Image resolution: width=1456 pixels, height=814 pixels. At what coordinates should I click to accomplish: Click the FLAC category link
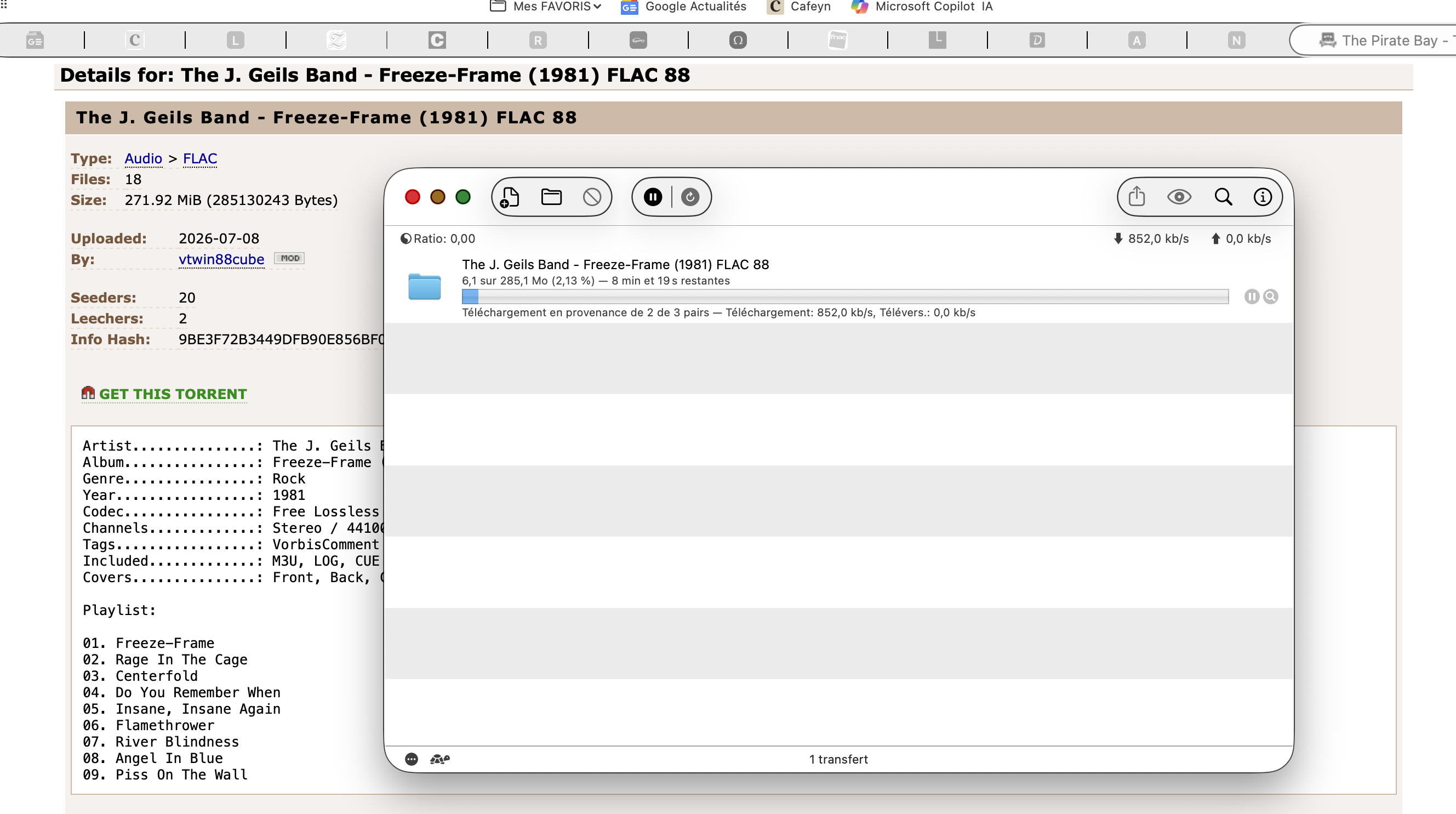(x=199, y=159)
